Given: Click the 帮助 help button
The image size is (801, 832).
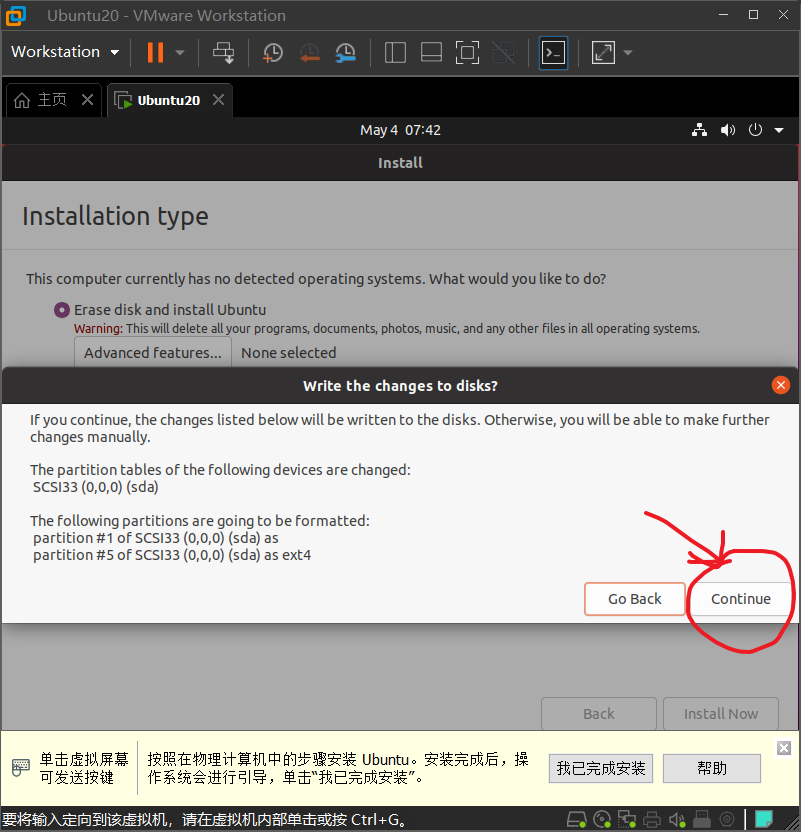Looking at the screenshot, I should (711, 768).
